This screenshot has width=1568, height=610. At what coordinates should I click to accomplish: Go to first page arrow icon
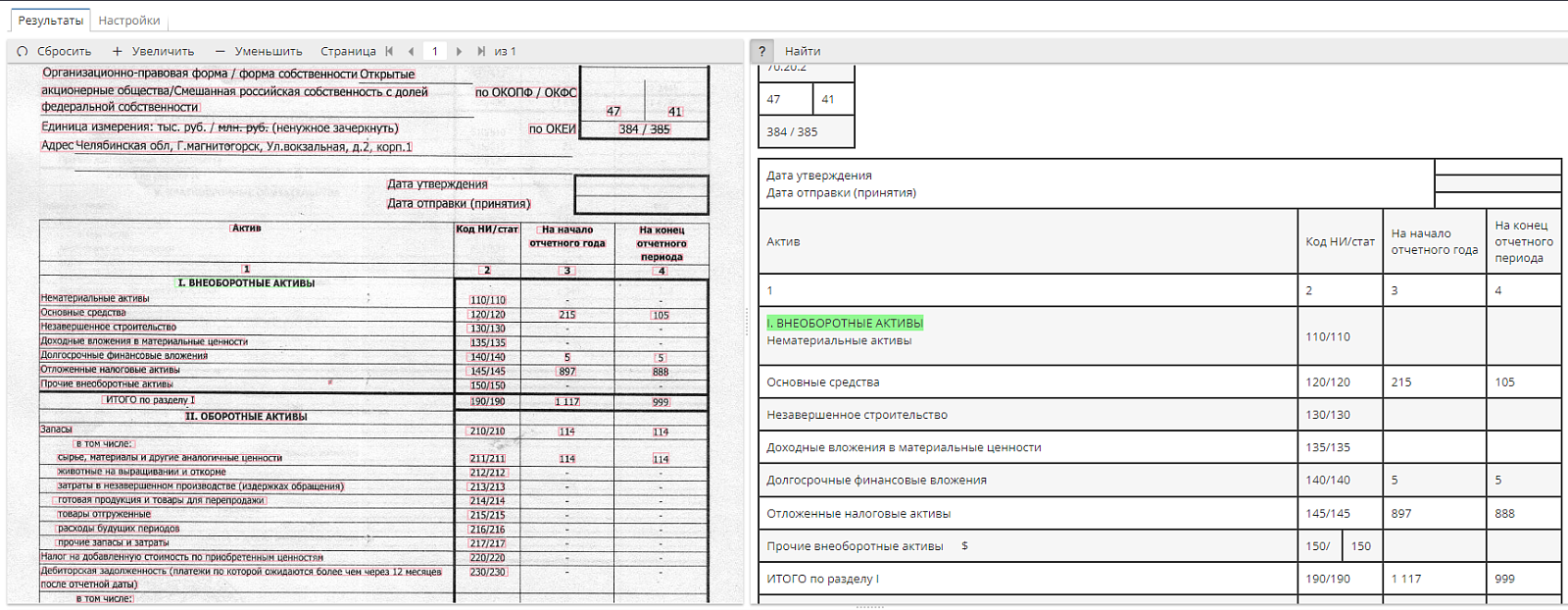[389, 51]
